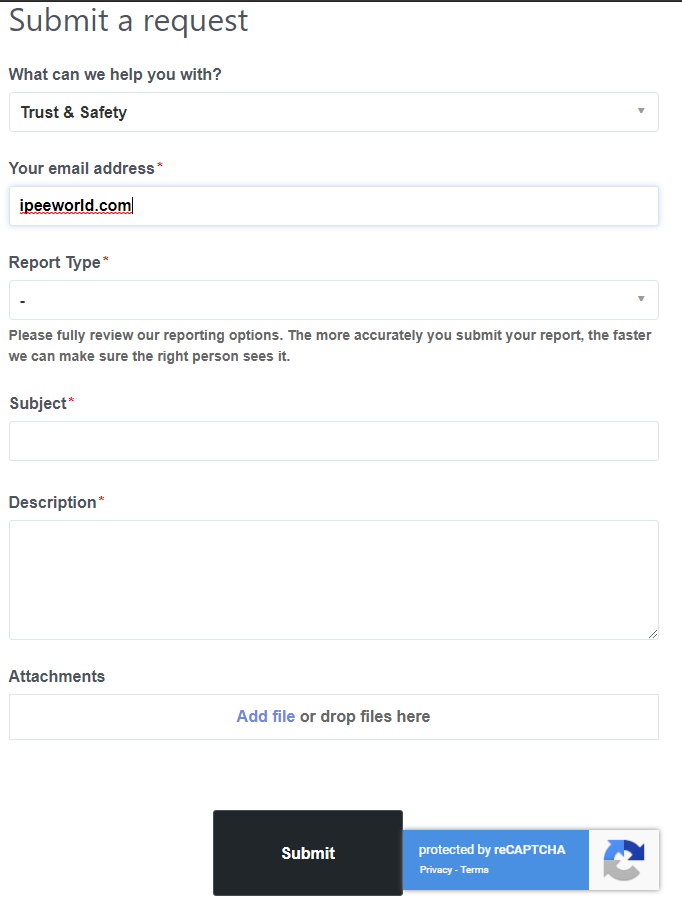Click the Report Type placeholder dash
This screenshot has height=922, width=682.
tap(22, 300)
